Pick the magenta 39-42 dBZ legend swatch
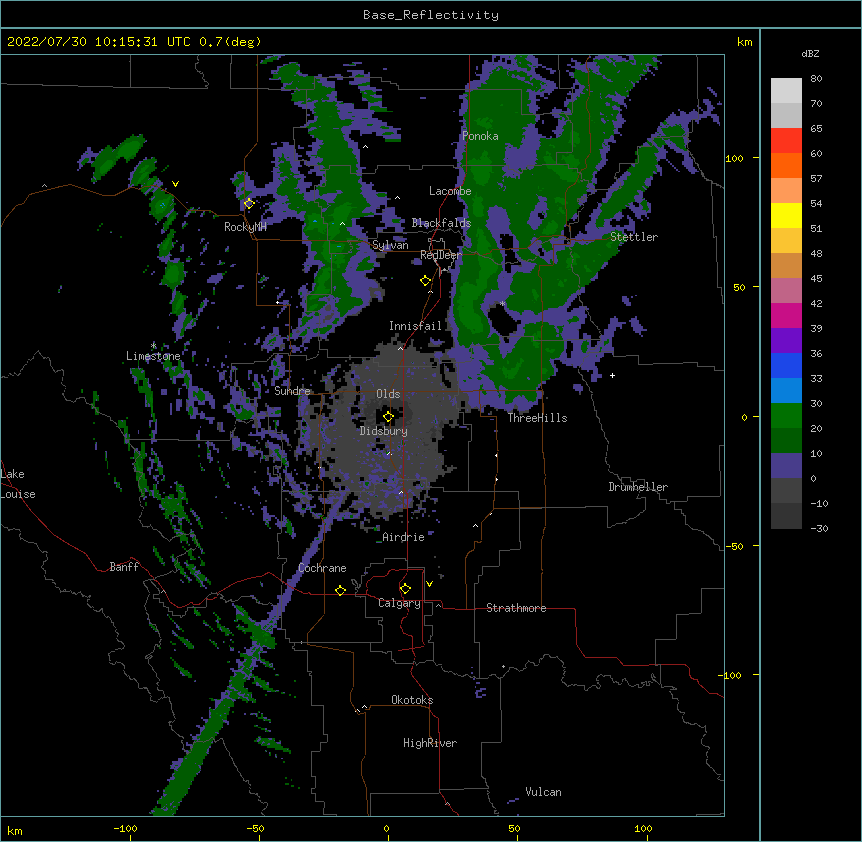The height and width of the screenshot is (842, 862). pyautogui.click(x=786, y=315)
